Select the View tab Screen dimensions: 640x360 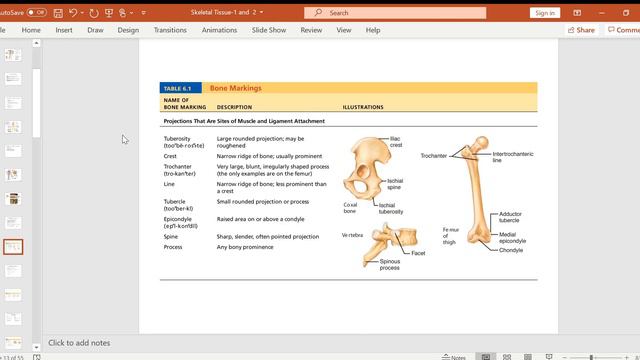[344, 30]
